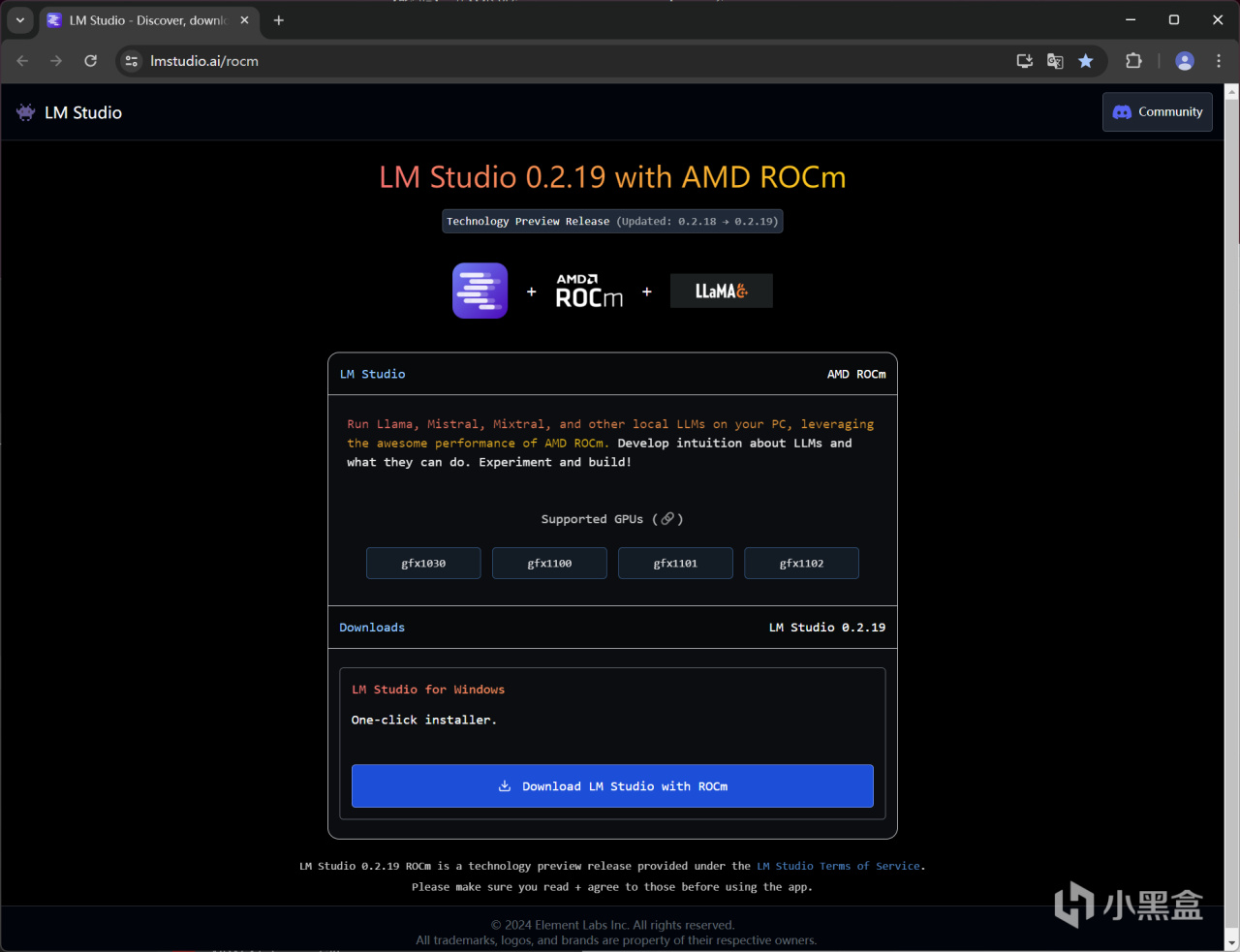Translate this page icon

click(1055, 61)
